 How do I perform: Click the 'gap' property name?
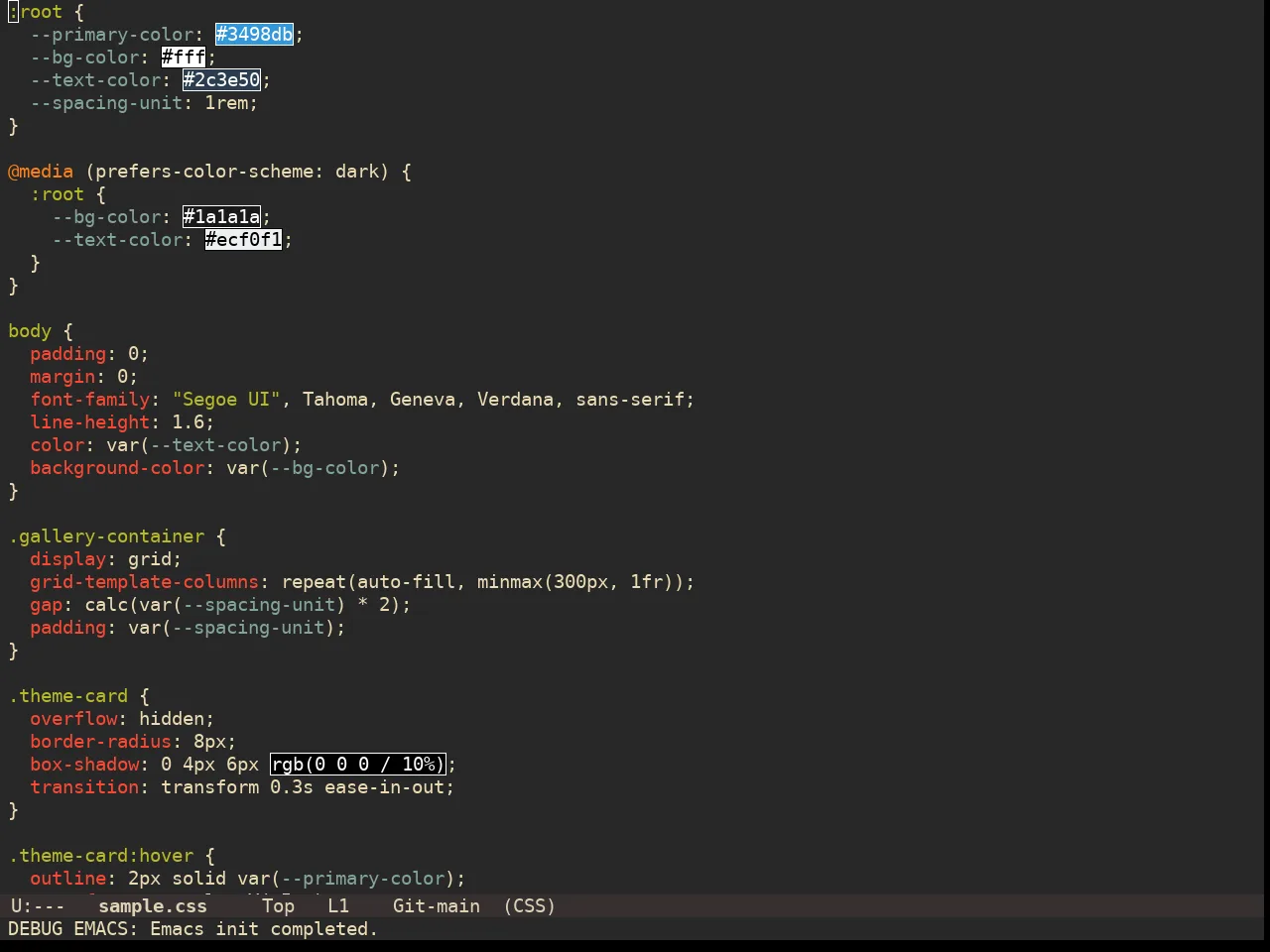pyautogui.click(x=47, y=605)
